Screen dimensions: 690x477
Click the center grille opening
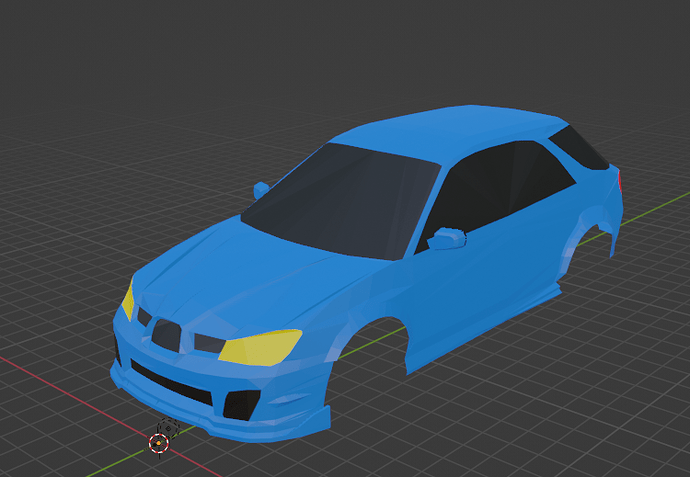pos(165,334)
